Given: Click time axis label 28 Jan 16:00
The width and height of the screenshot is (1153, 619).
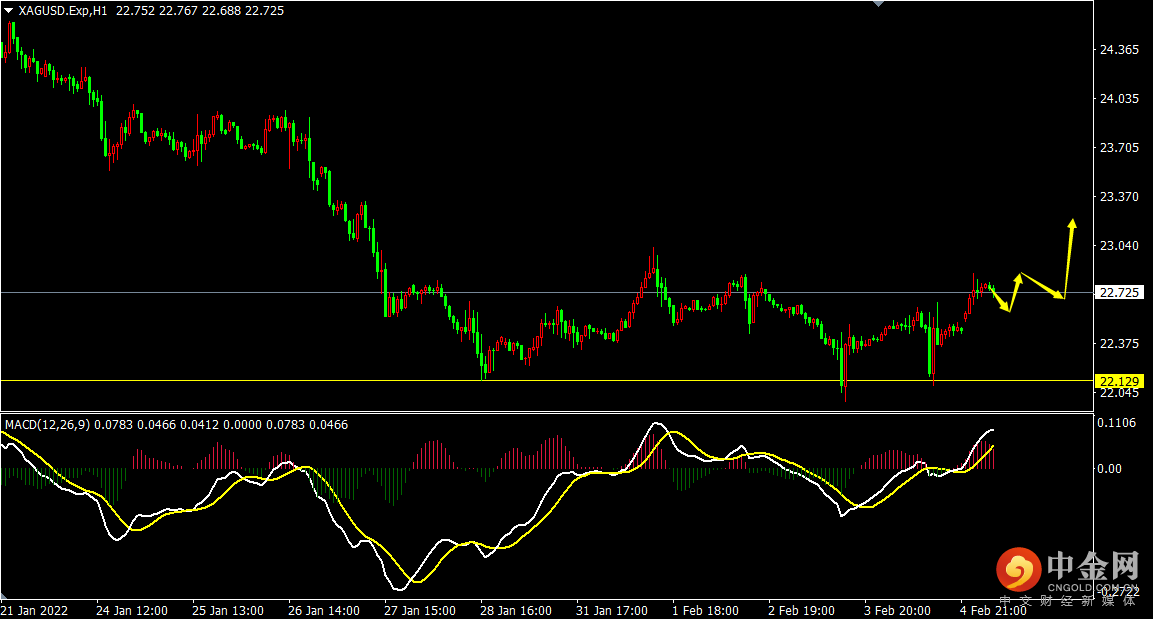Looking at the screenshot, I should click(516, 611).
